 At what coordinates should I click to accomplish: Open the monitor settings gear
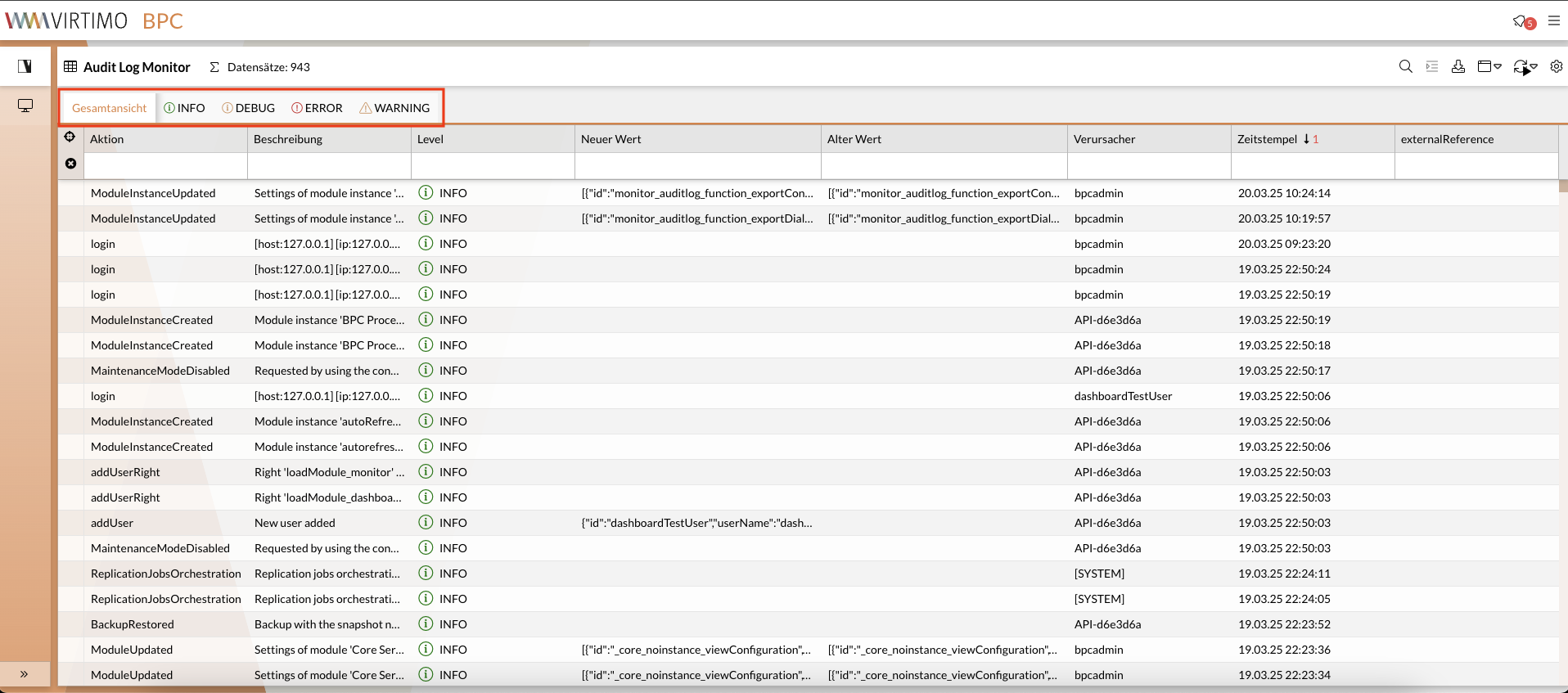pos(1556,67)
